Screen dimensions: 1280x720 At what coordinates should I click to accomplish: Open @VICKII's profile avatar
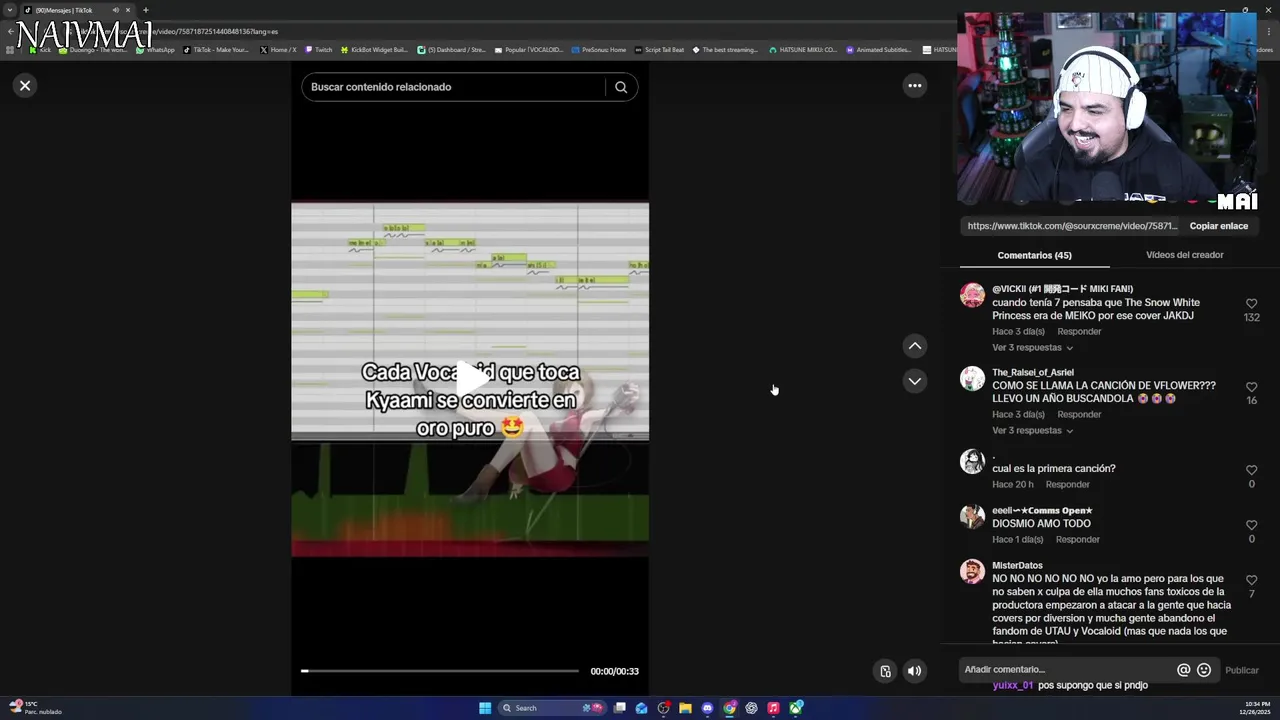point(972,295)
